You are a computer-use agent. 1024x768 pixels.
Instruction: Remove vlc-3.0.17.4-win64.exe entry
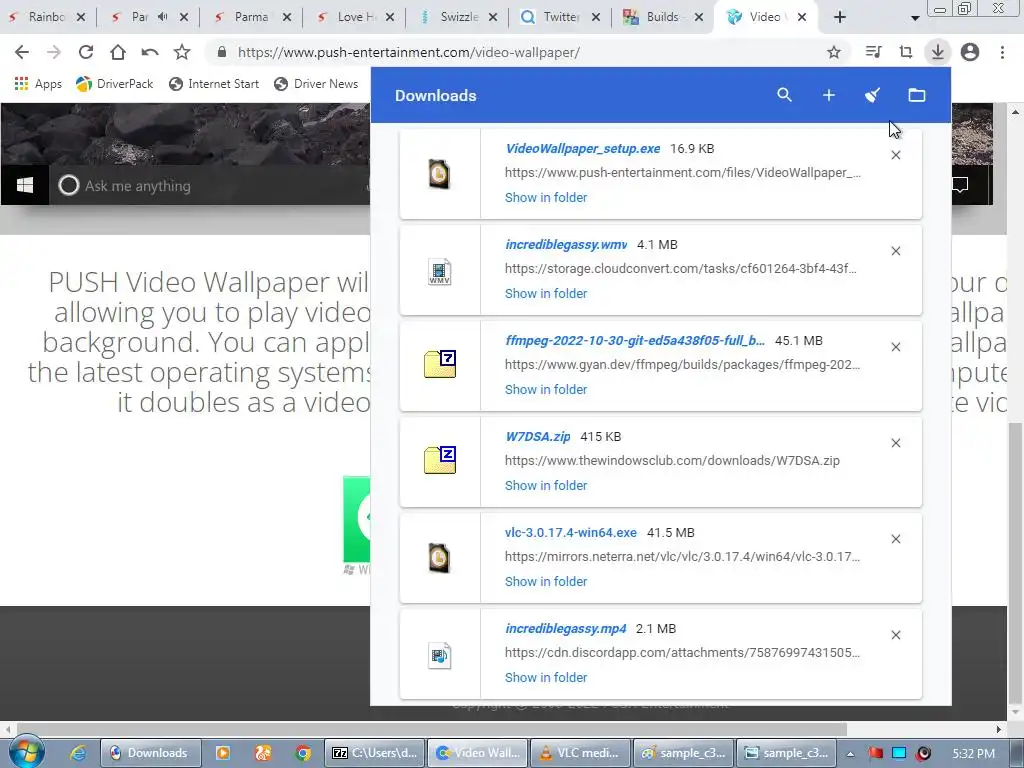tap(896, 539)
